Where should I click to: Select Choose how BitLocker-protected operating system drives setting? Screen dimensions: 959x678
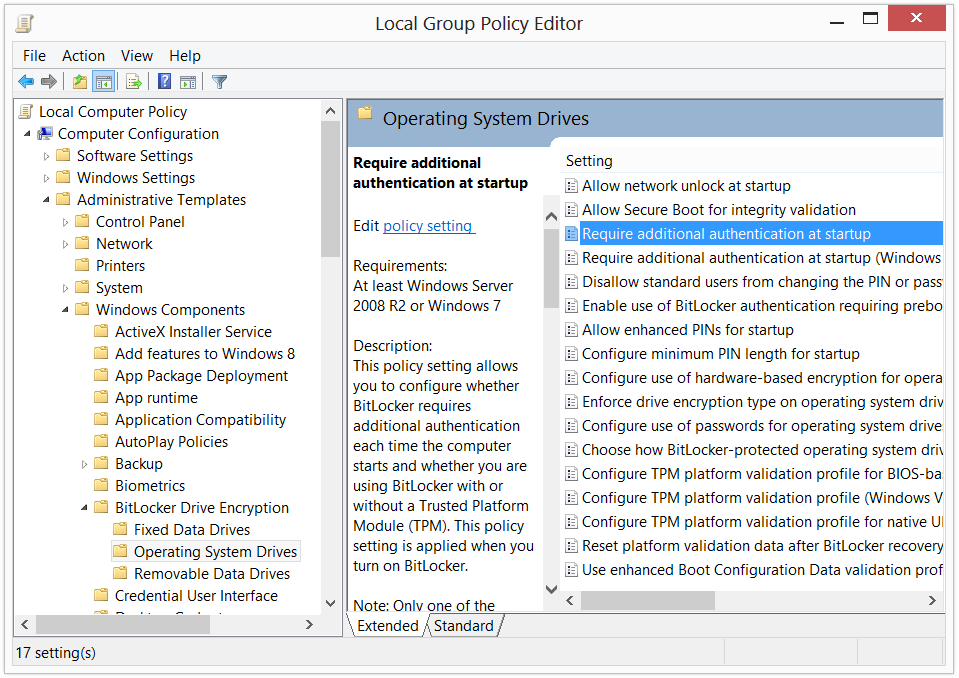(x=754, y=450)
